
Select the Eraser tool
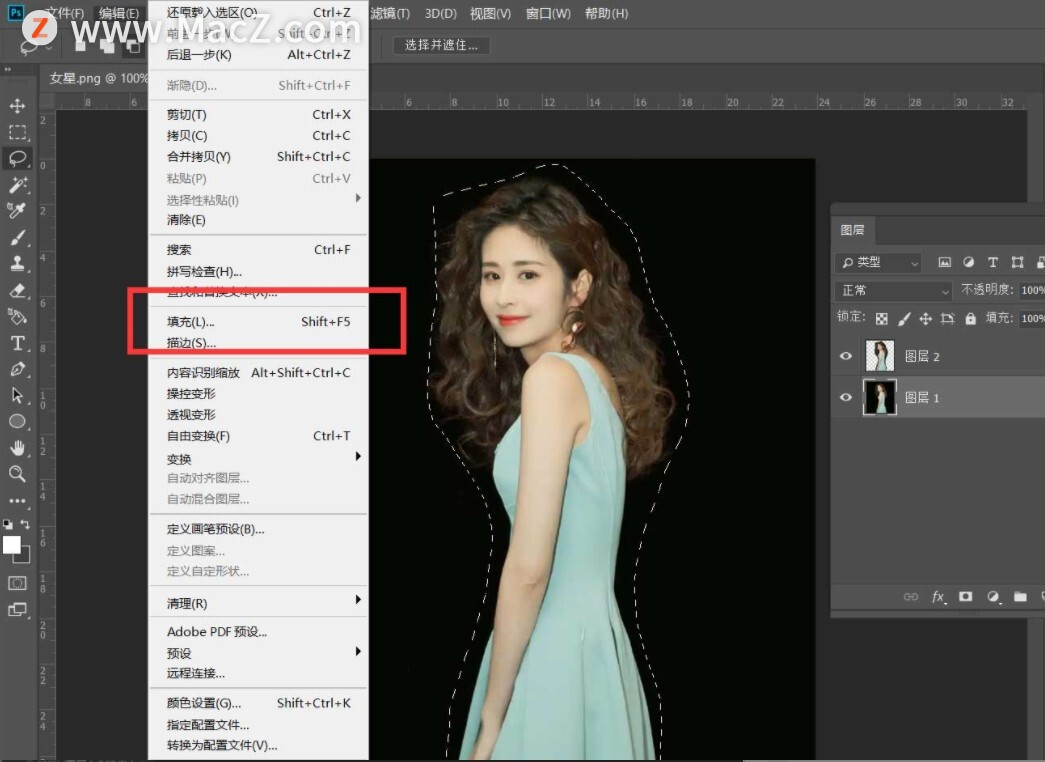coord(17,290)
